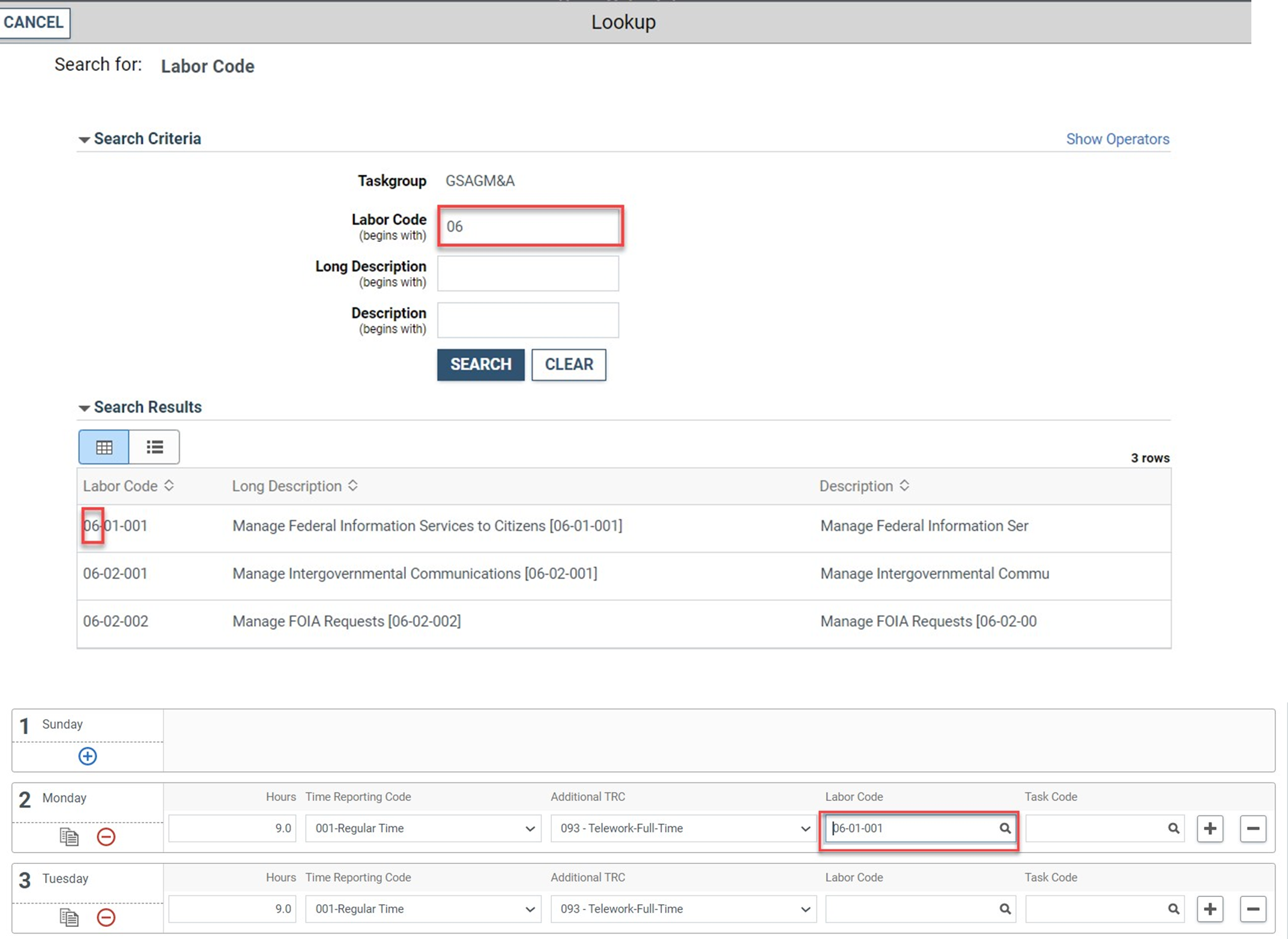Viewport: 1288px width, 939px height.
Task: Open Monday's Additional TRC dropdown
Action: 806,829
